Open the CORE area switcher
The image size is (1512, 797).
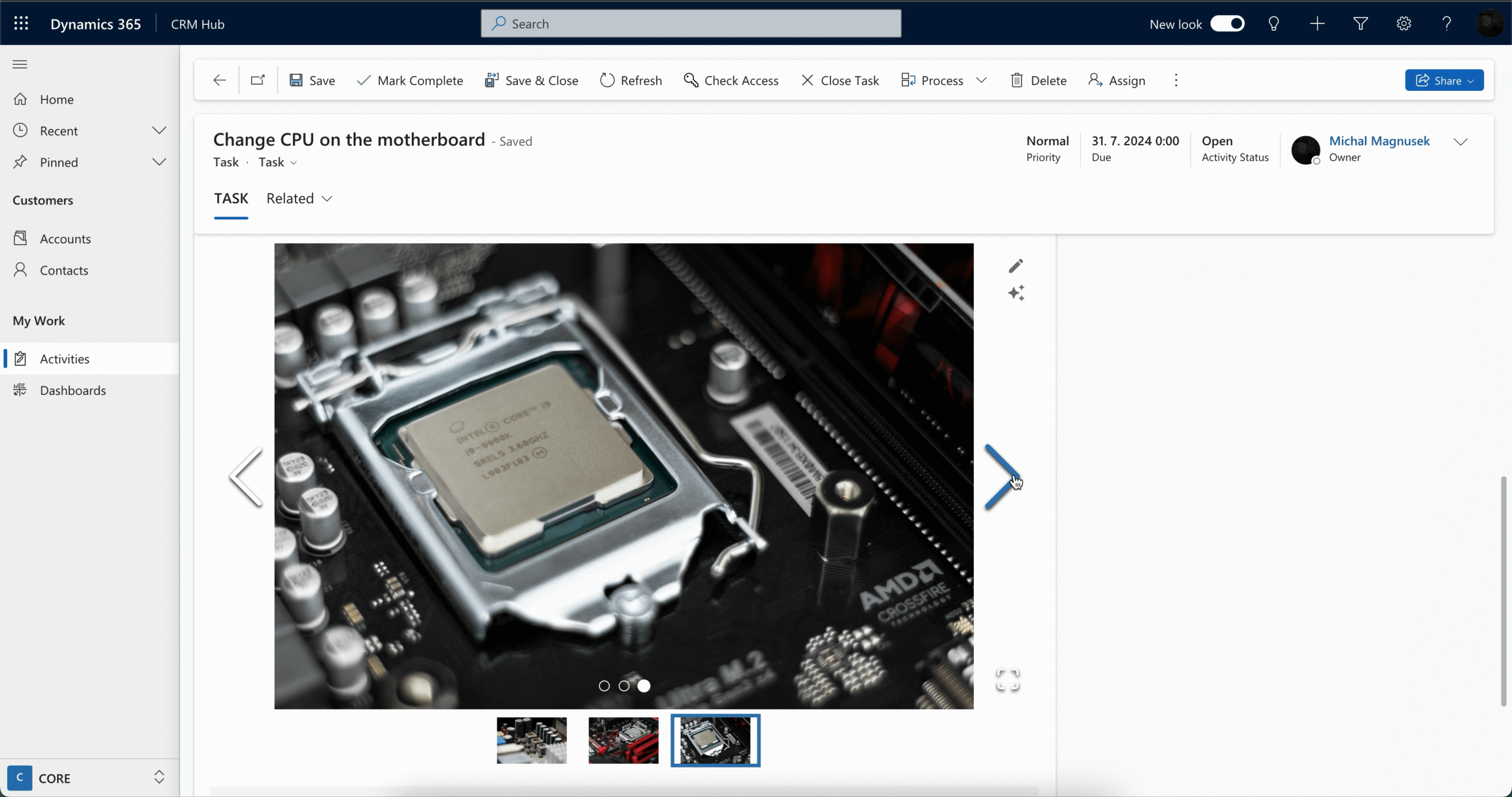tap(89, 778)
